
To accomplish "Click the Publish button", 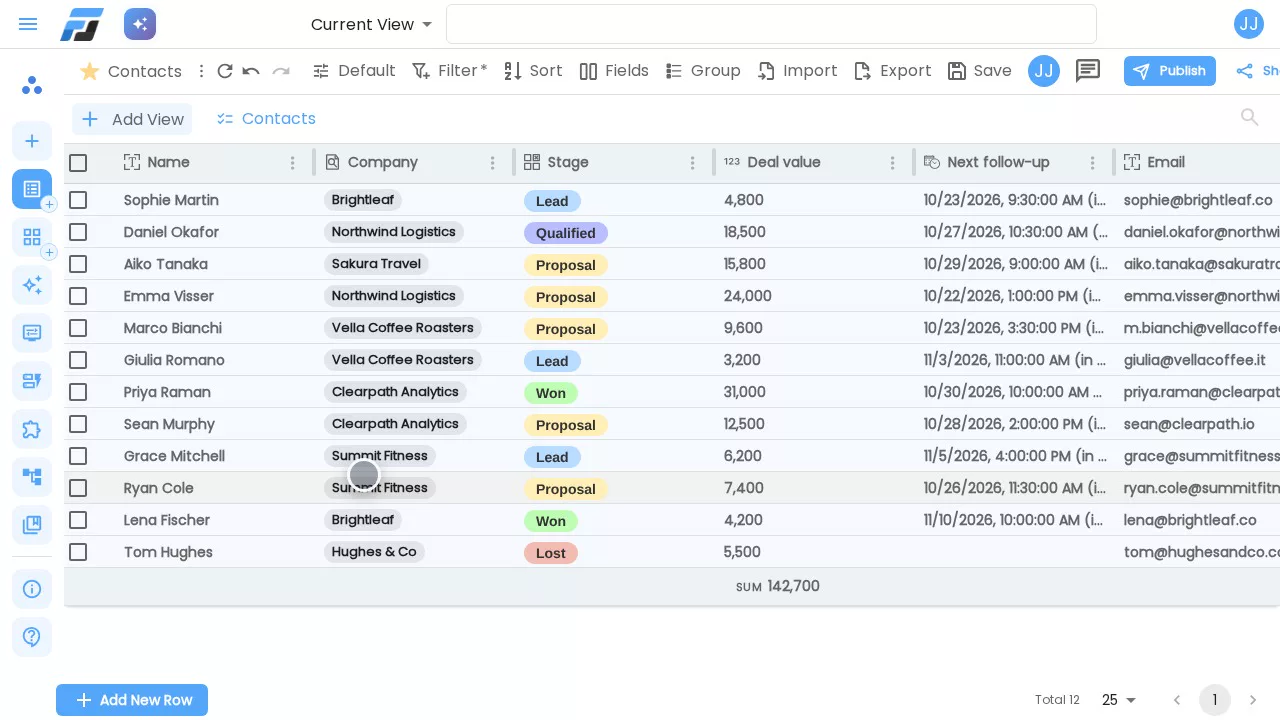I will (1170, 71).
